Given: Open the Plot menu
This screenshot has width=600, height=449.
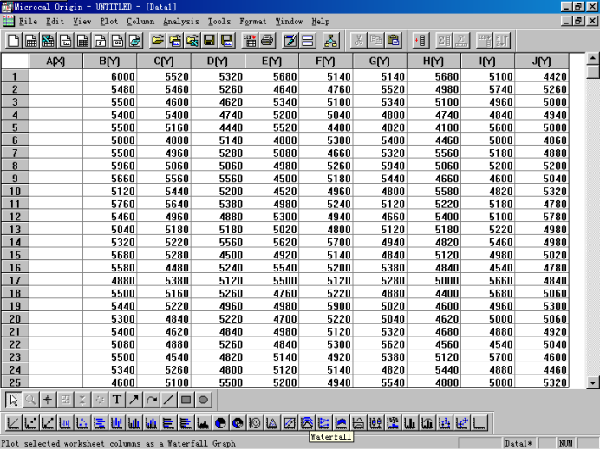Looking at the screenshot, I should coord(108,20).
